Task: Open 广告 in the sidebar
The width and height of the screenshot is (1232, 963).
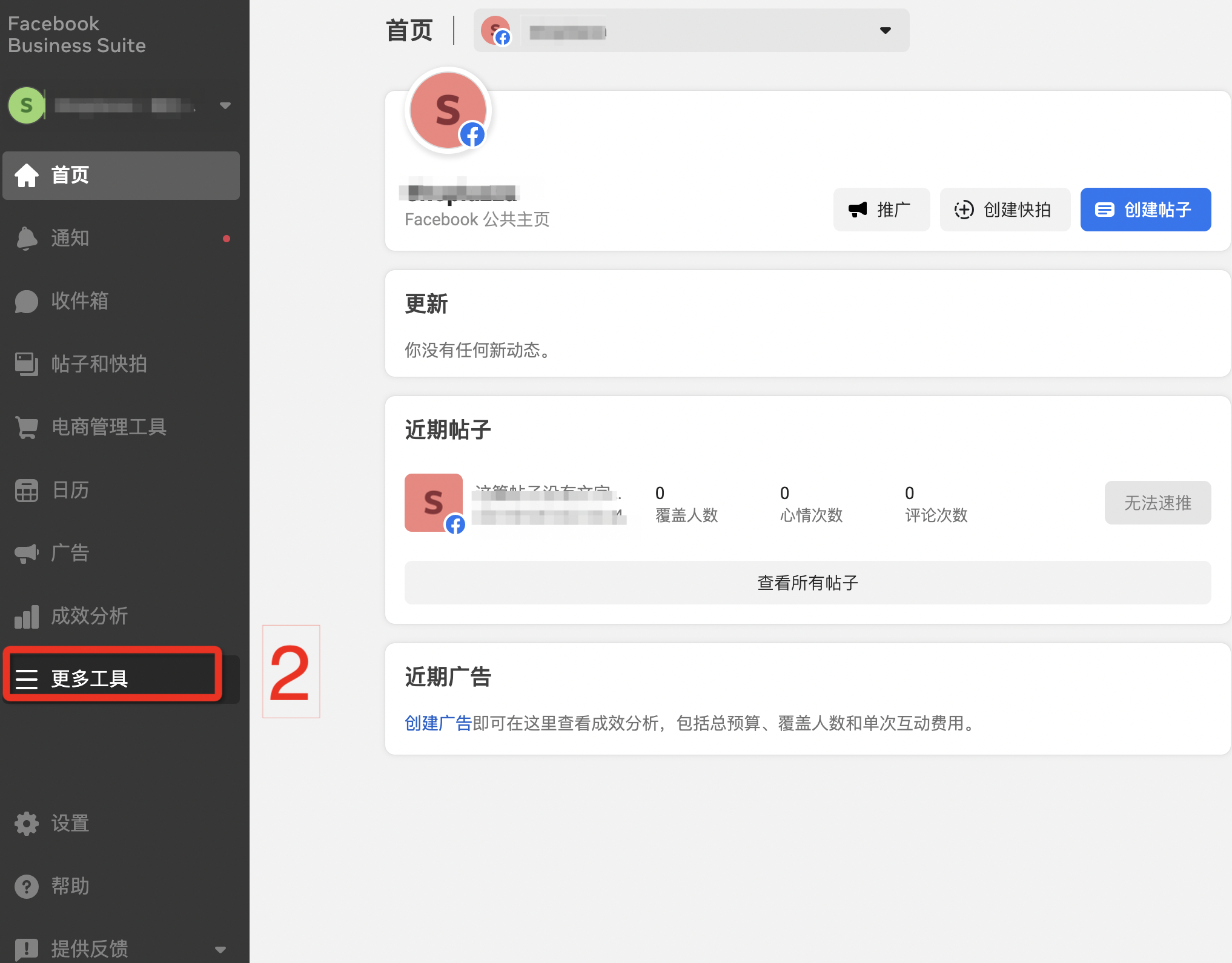Action: click(x=121, y=554)
